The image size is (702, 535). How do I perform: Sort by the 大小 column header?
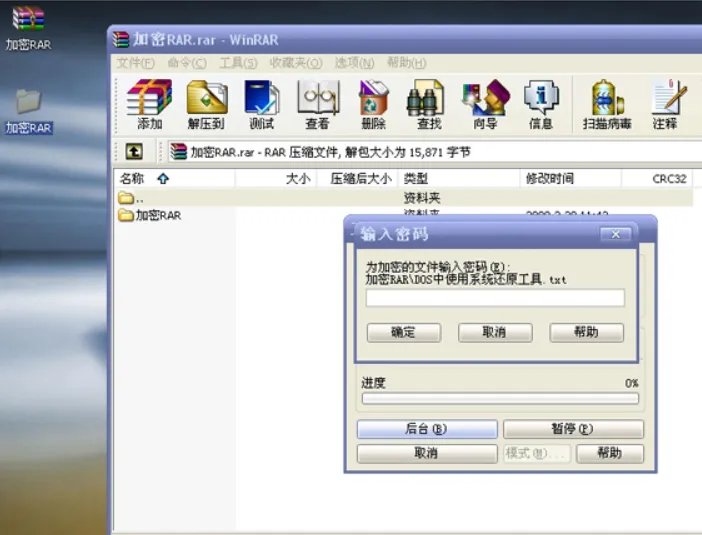click(276, 179)
